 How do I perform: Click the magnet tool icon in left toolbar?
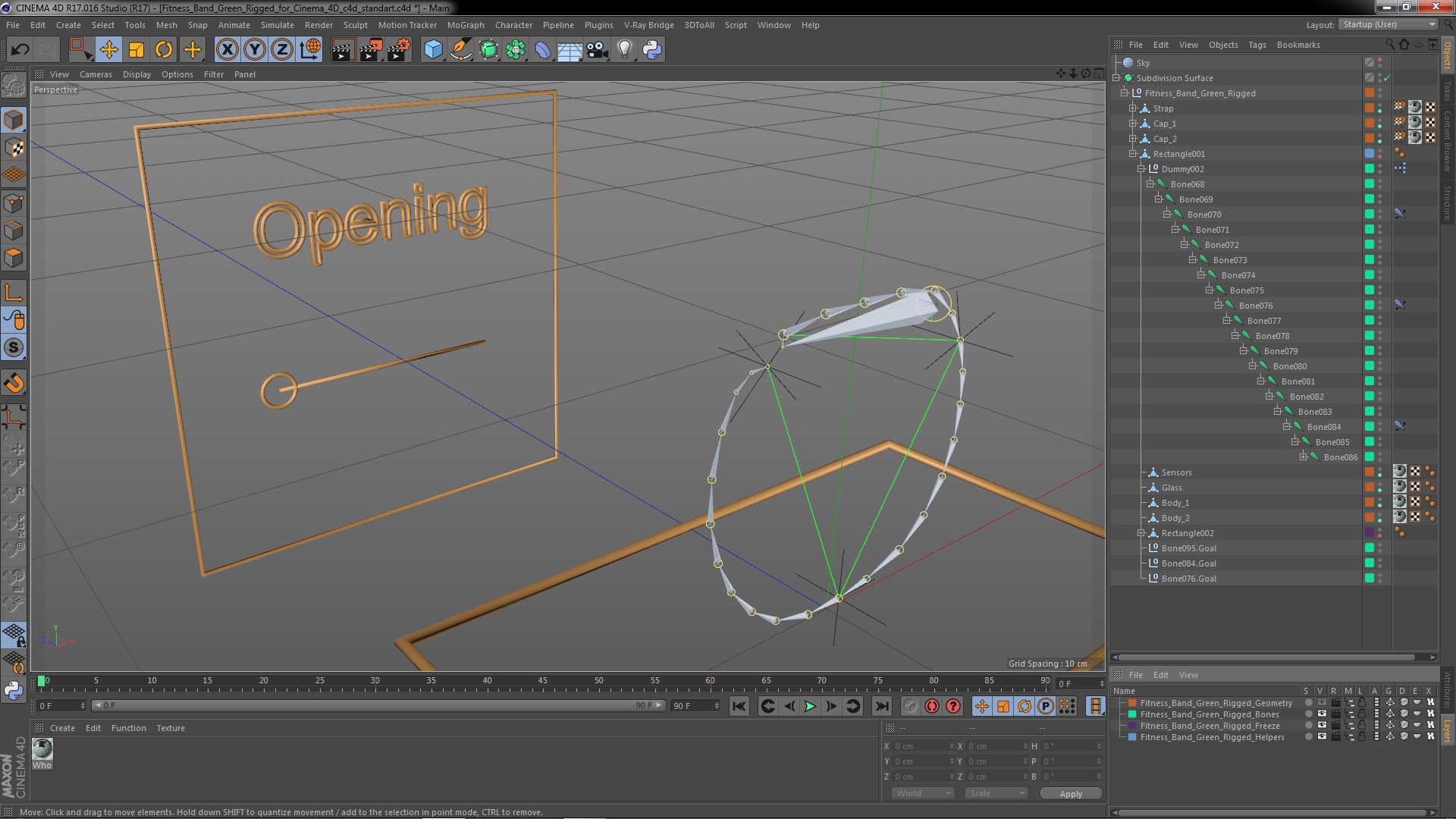14,383
